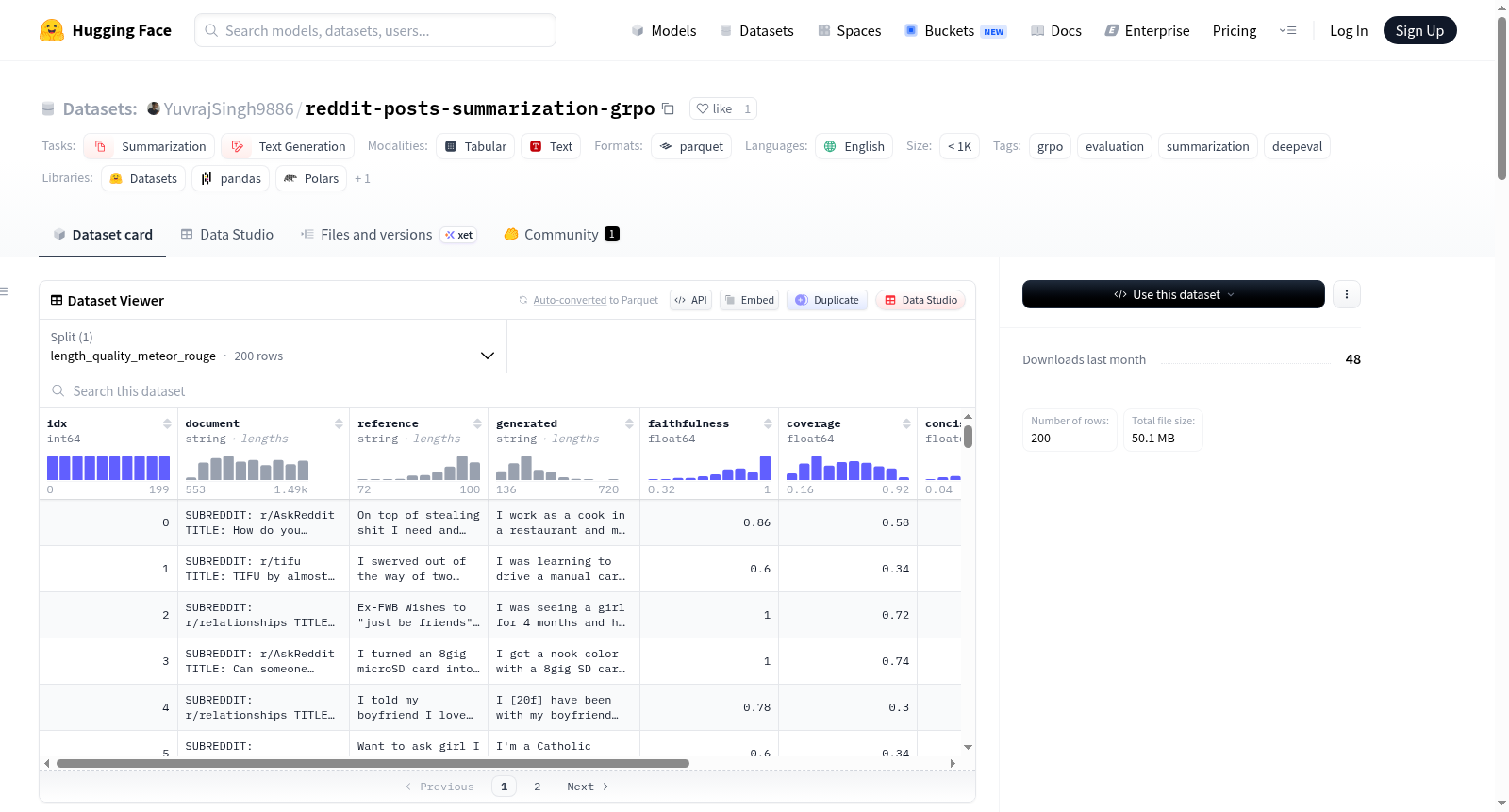Open the API button

[690, 300]
